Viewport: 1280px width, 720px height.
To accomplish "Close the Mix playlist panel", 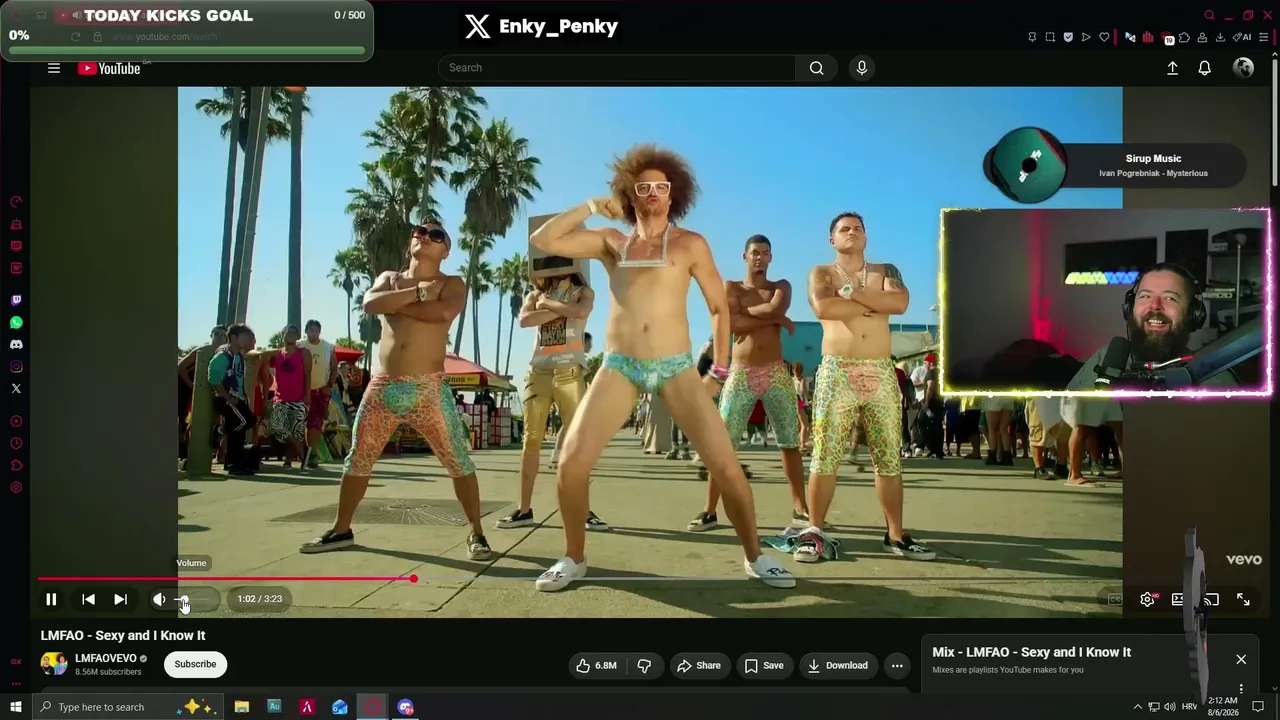I will tap(1241, 659).
